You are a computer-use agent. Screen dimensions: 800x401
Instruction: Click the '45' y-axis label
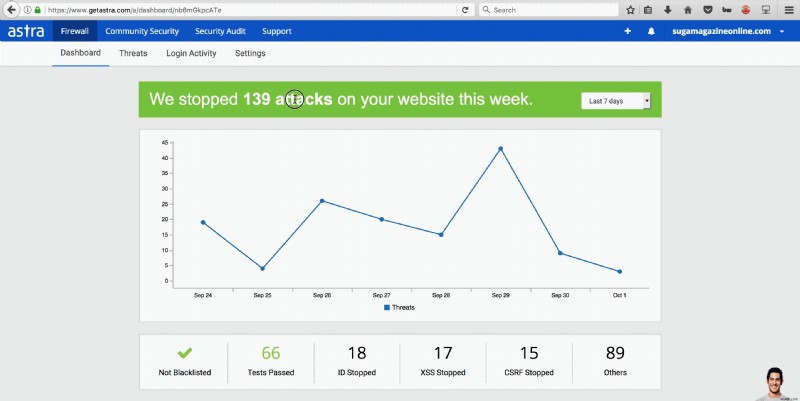(165, 143)
